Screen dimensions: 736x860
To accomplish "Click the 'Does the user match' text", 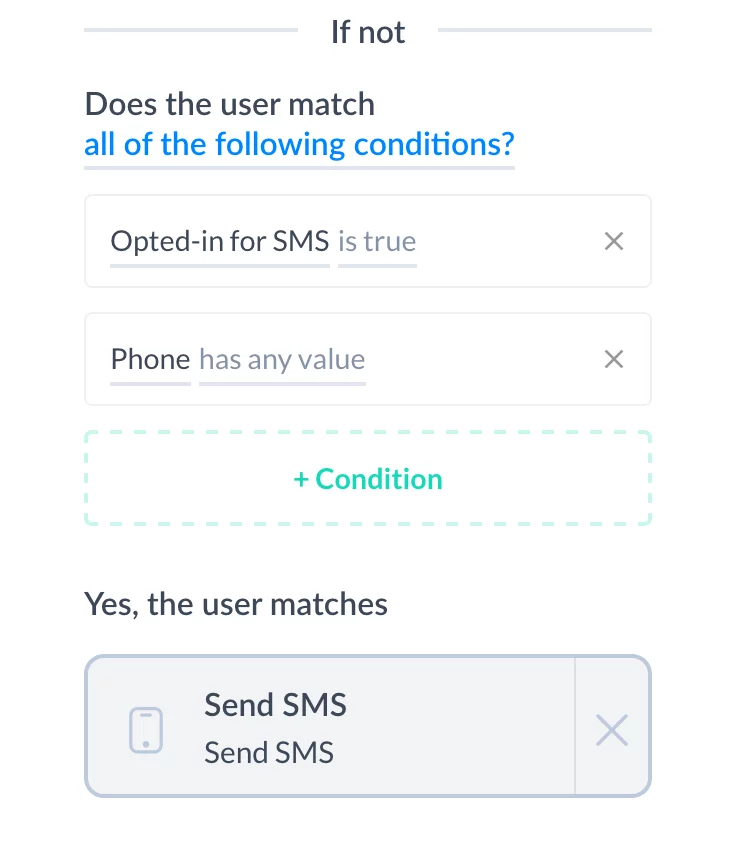I will click(230, 104).
